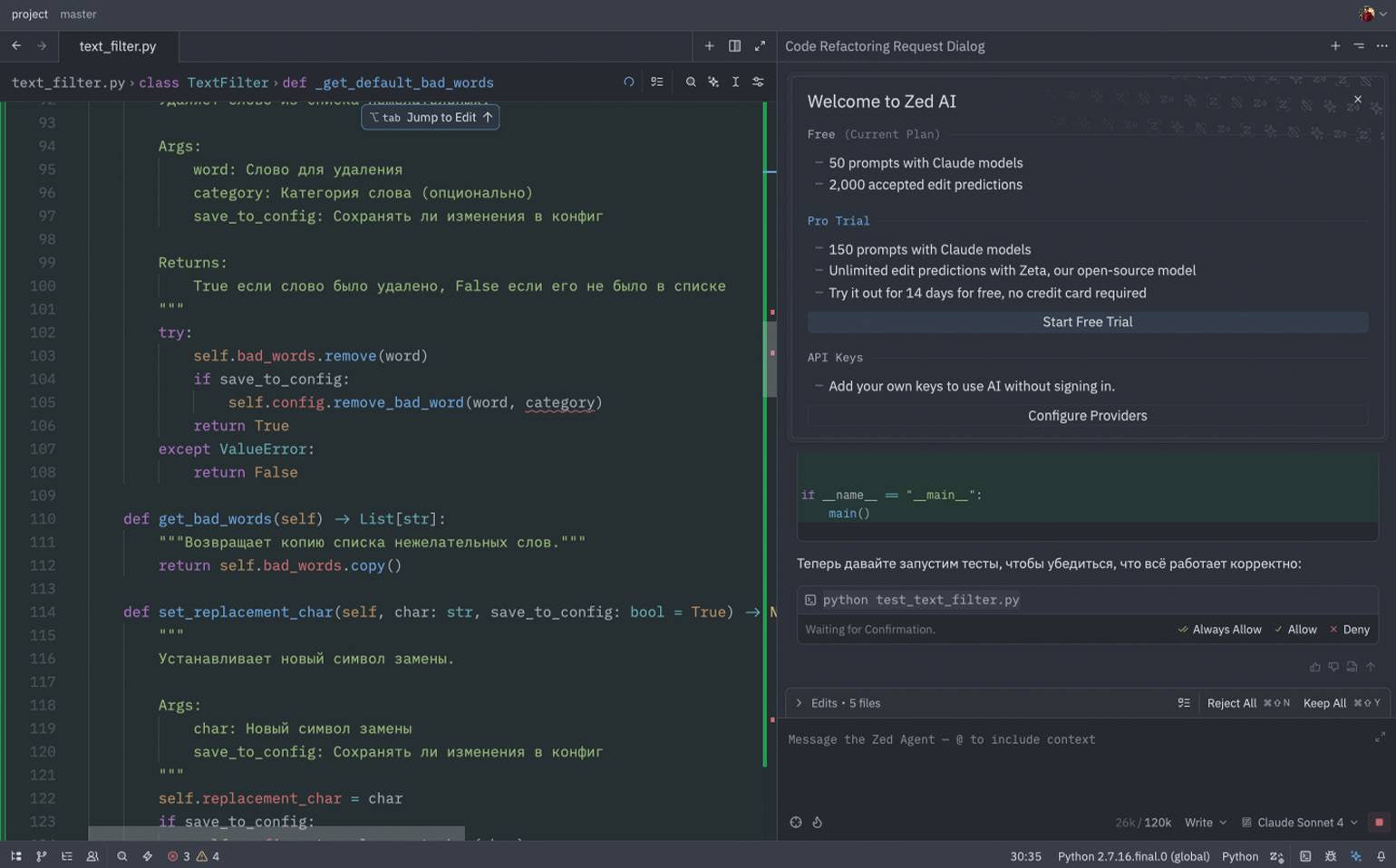This screenshot has width=1396, height=868.
Task: Toggle the agent panel sparkle icon
Action: (x=1356, y=856)
